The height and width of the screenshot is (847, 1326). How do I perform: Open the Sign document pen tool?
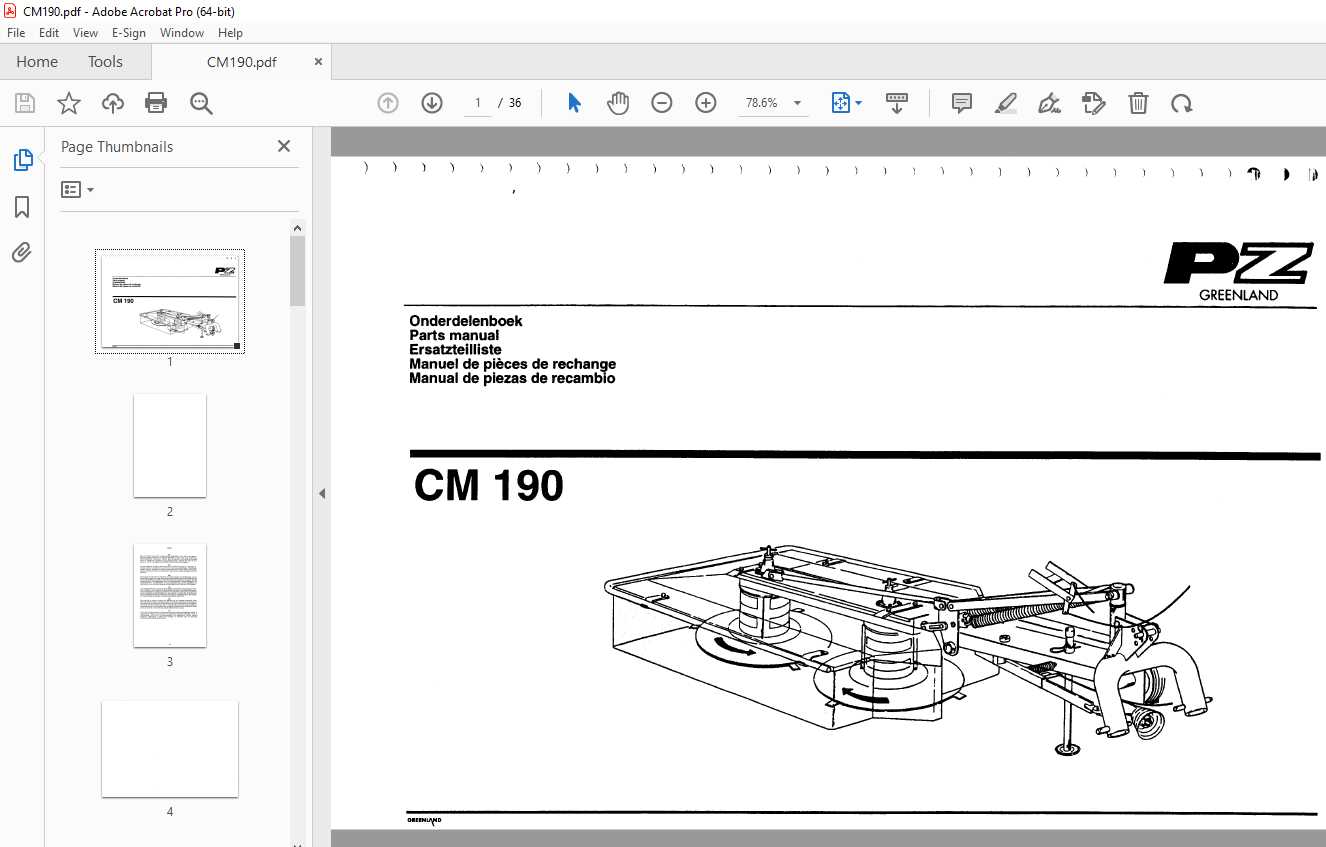tap(1050, 103)
